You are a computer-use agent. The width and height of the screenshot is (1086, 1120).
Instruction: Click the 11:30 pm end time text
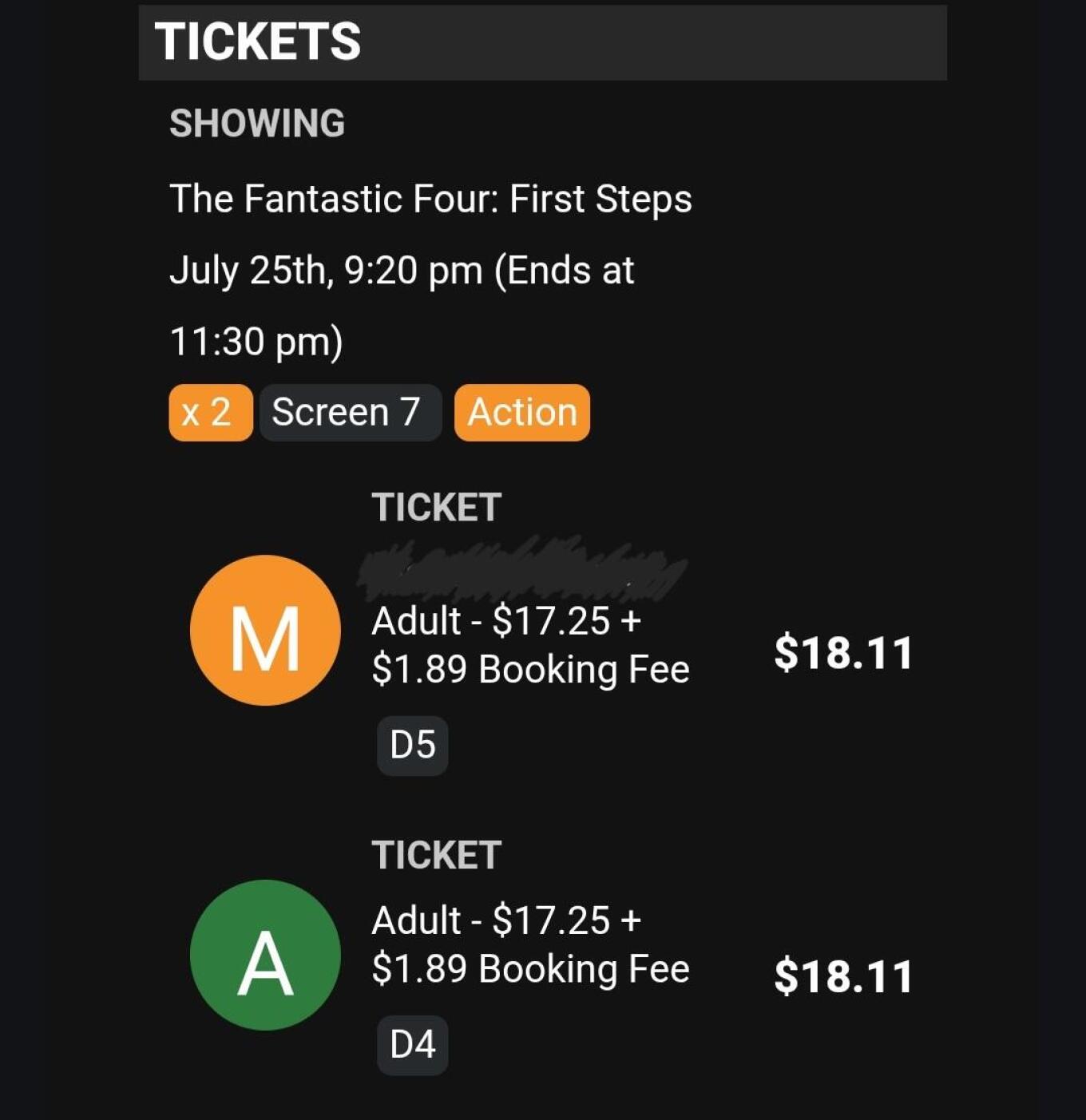(x=256, y=342)
